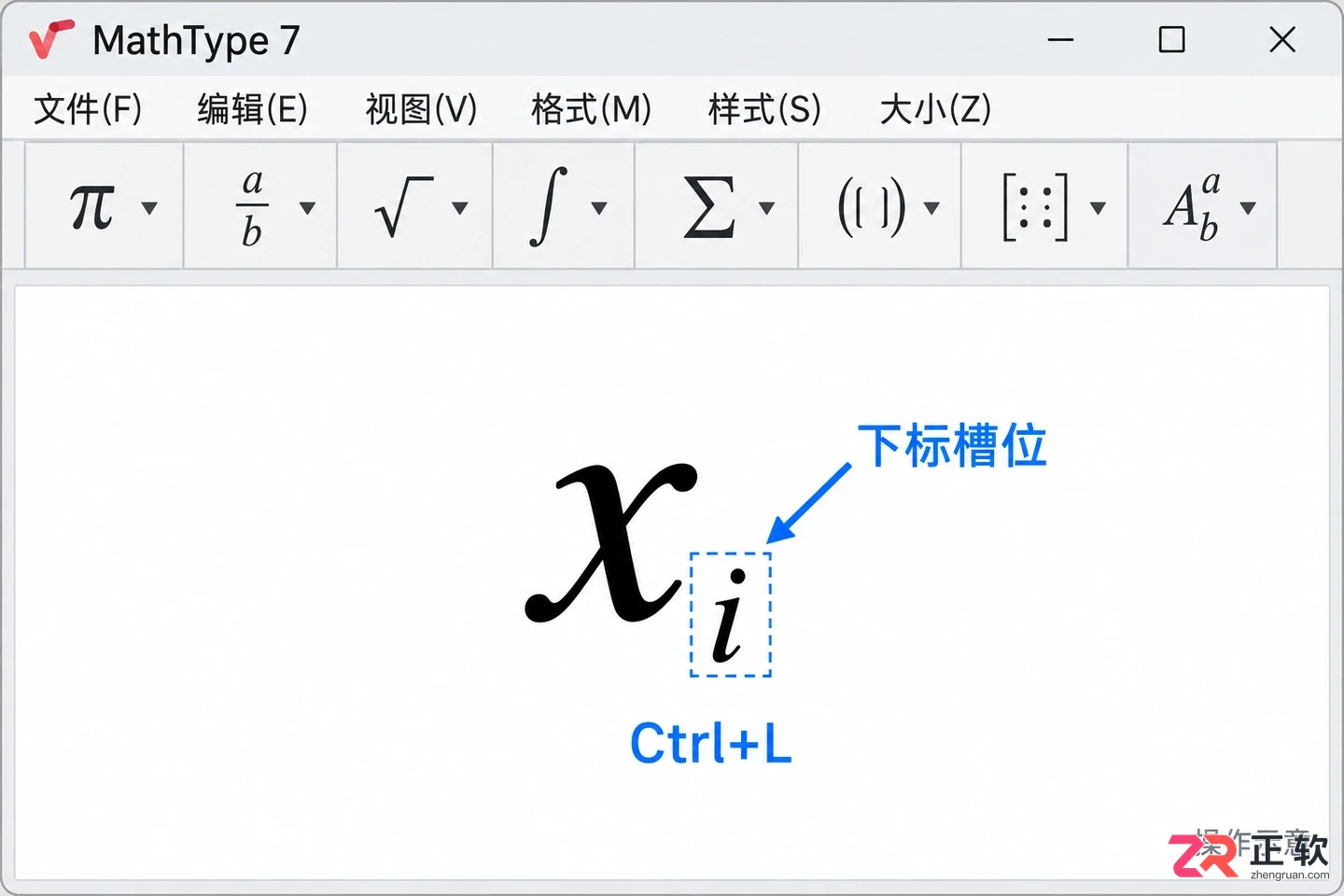Click the large x variable in equation
Viewport: 1344px width, 896px height.
pos(611,543)
